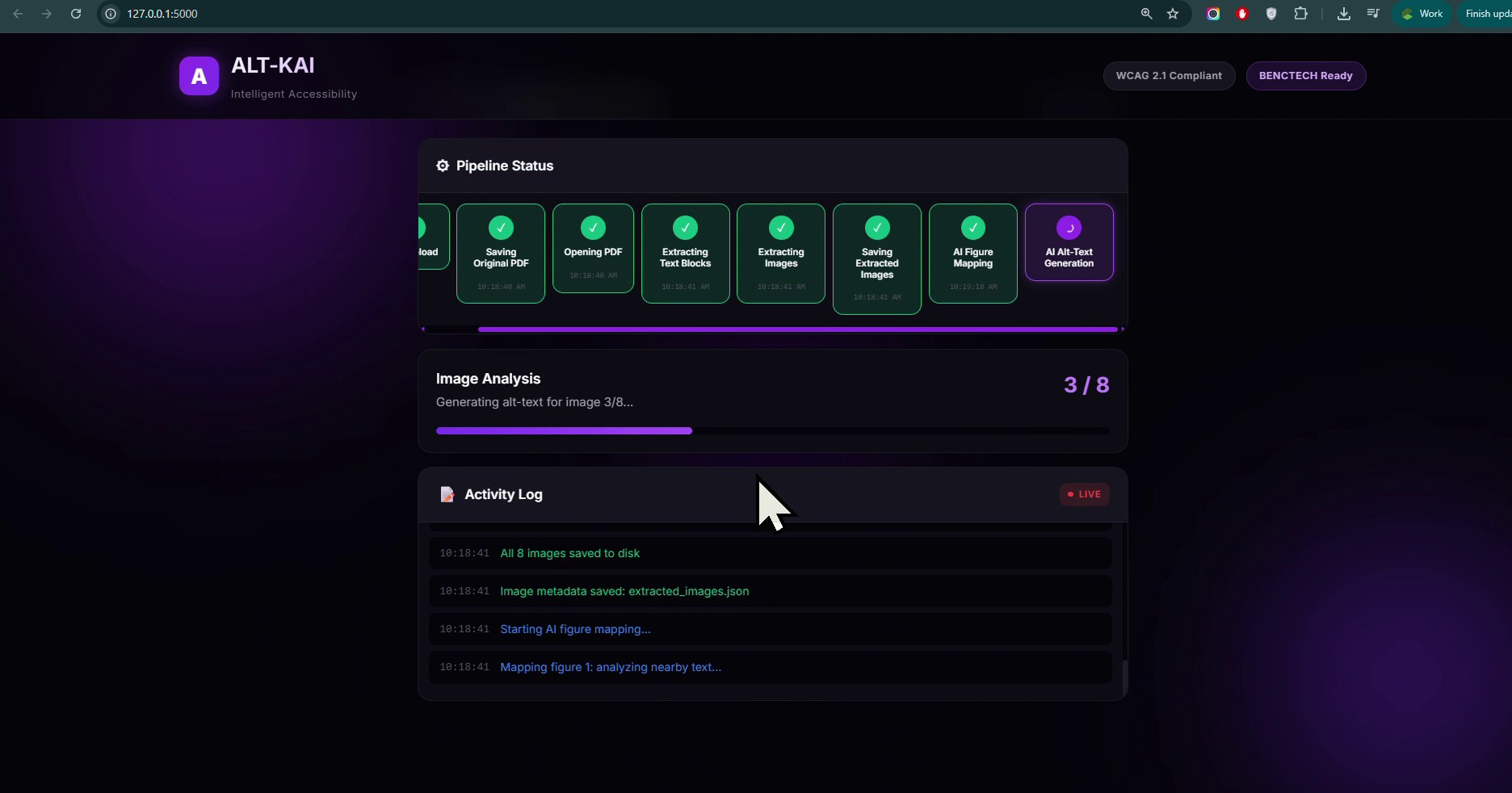Click the WCAG 2.1 Compliant badge
1512x793 pixels.
coord(1169,76)
